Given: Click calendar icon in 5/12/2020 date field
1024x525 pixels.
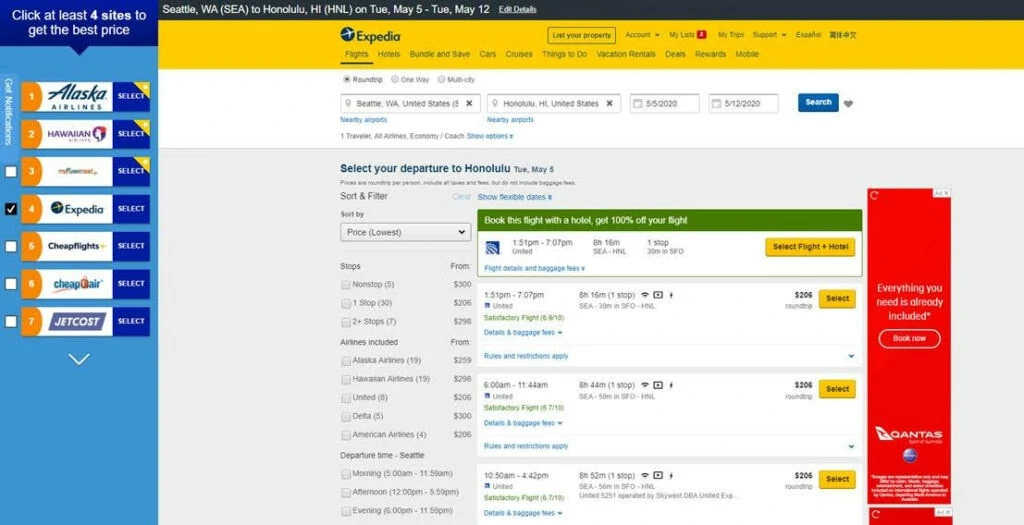Looking at the screenshot, I should (x=716, y=104).
